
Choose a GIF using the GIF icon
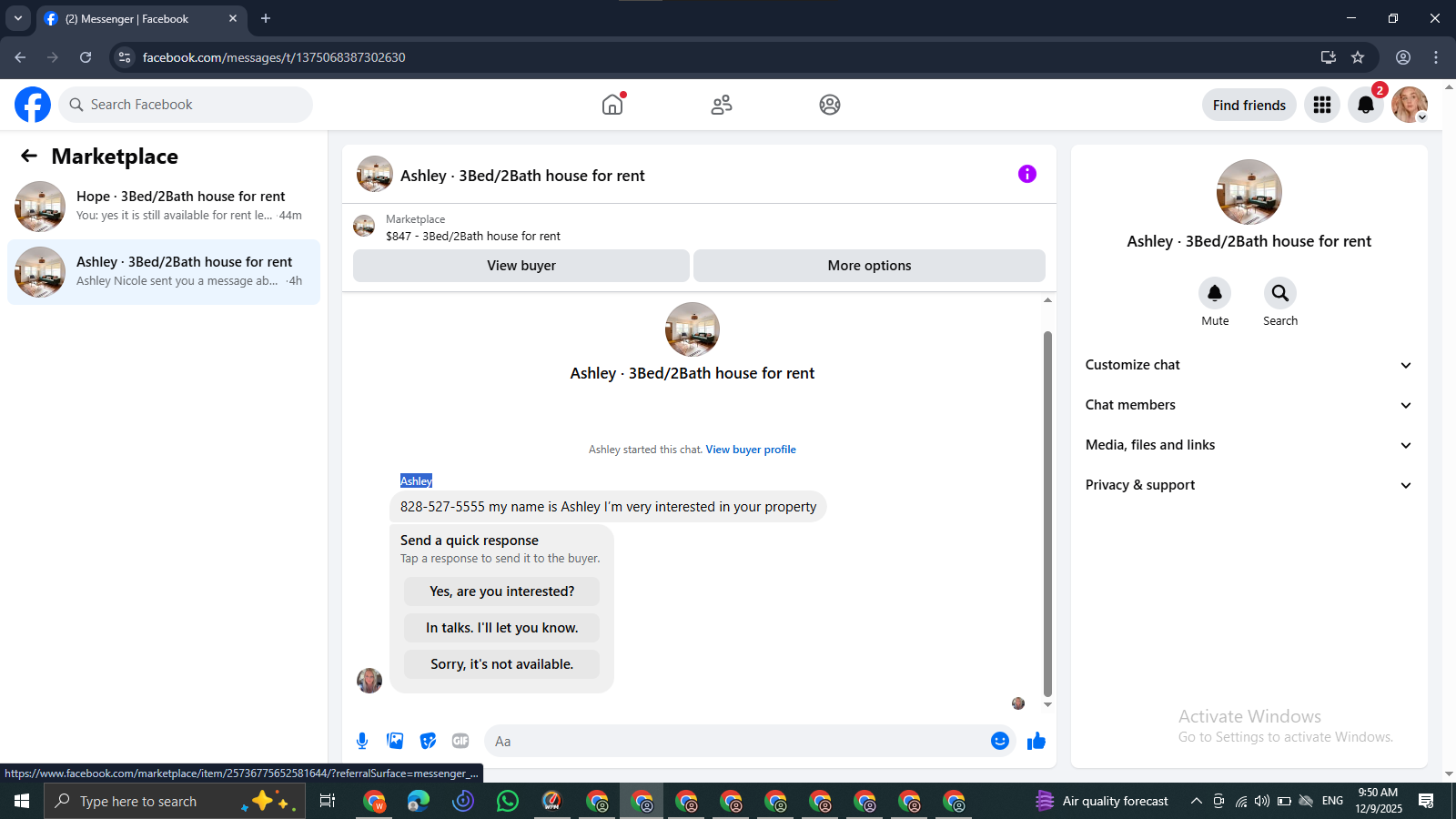tap(460, 741)
